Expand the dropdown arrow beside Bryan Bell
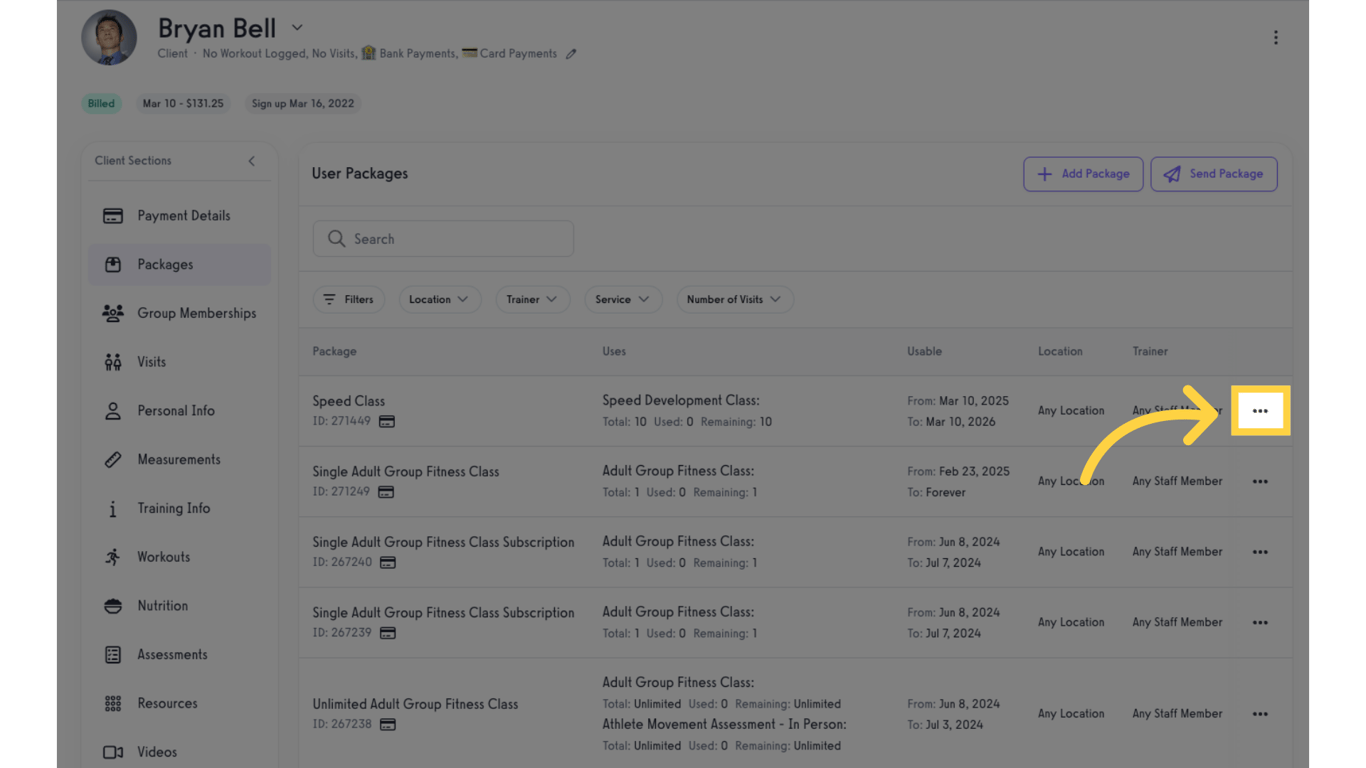1366x768 pixels. point(297,28)
